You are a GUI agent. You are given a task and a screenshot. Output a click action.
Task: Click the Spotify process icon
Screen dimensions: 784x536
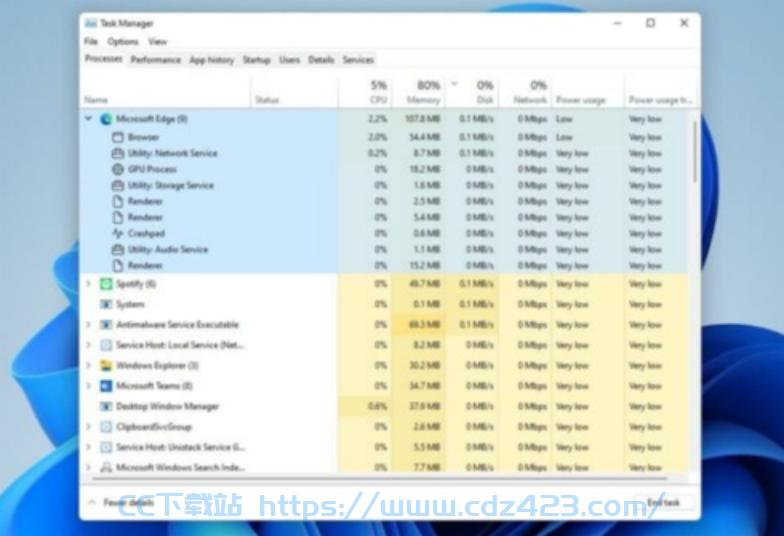[106, 284]
